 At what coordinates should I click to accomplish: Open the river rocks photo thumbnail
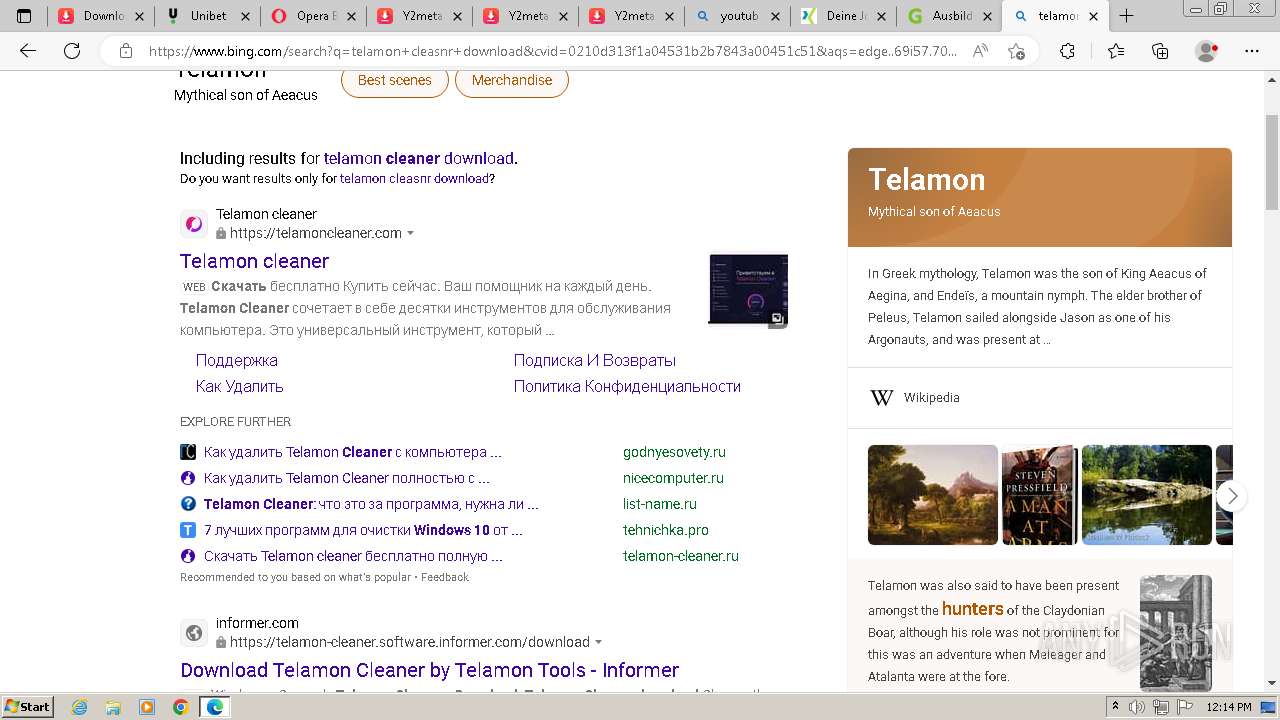1147,495
